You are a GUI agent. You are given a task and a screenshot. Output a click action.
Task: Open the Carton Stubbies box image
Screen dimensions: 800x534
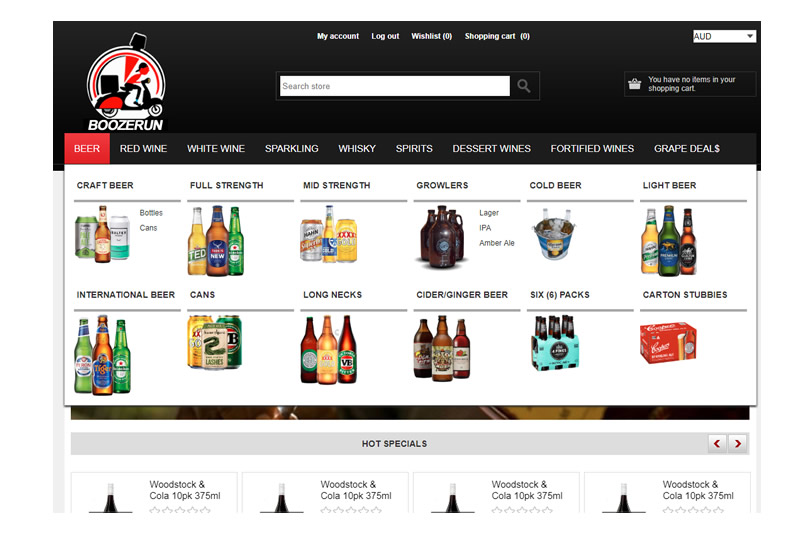point(668,342)
